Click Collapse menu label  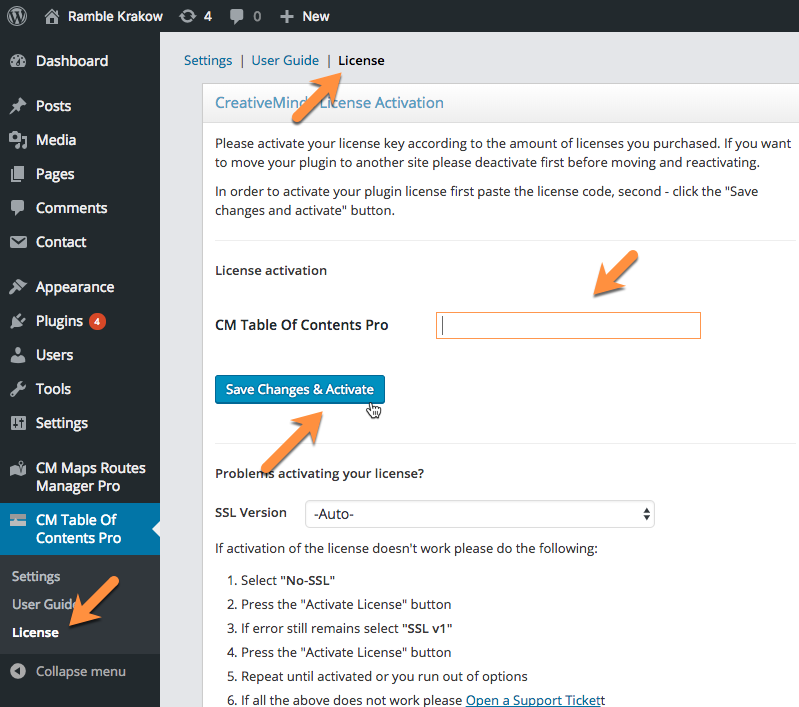[x=81, y=672]
